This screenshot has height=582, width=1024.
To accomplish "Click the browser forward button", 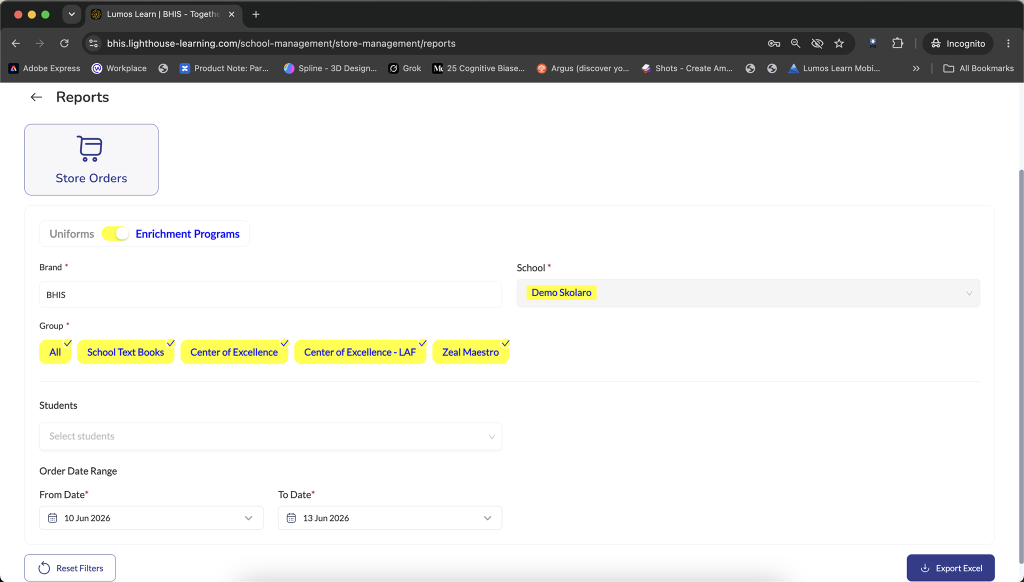I will pyautogui.click(x=40, y=43).
